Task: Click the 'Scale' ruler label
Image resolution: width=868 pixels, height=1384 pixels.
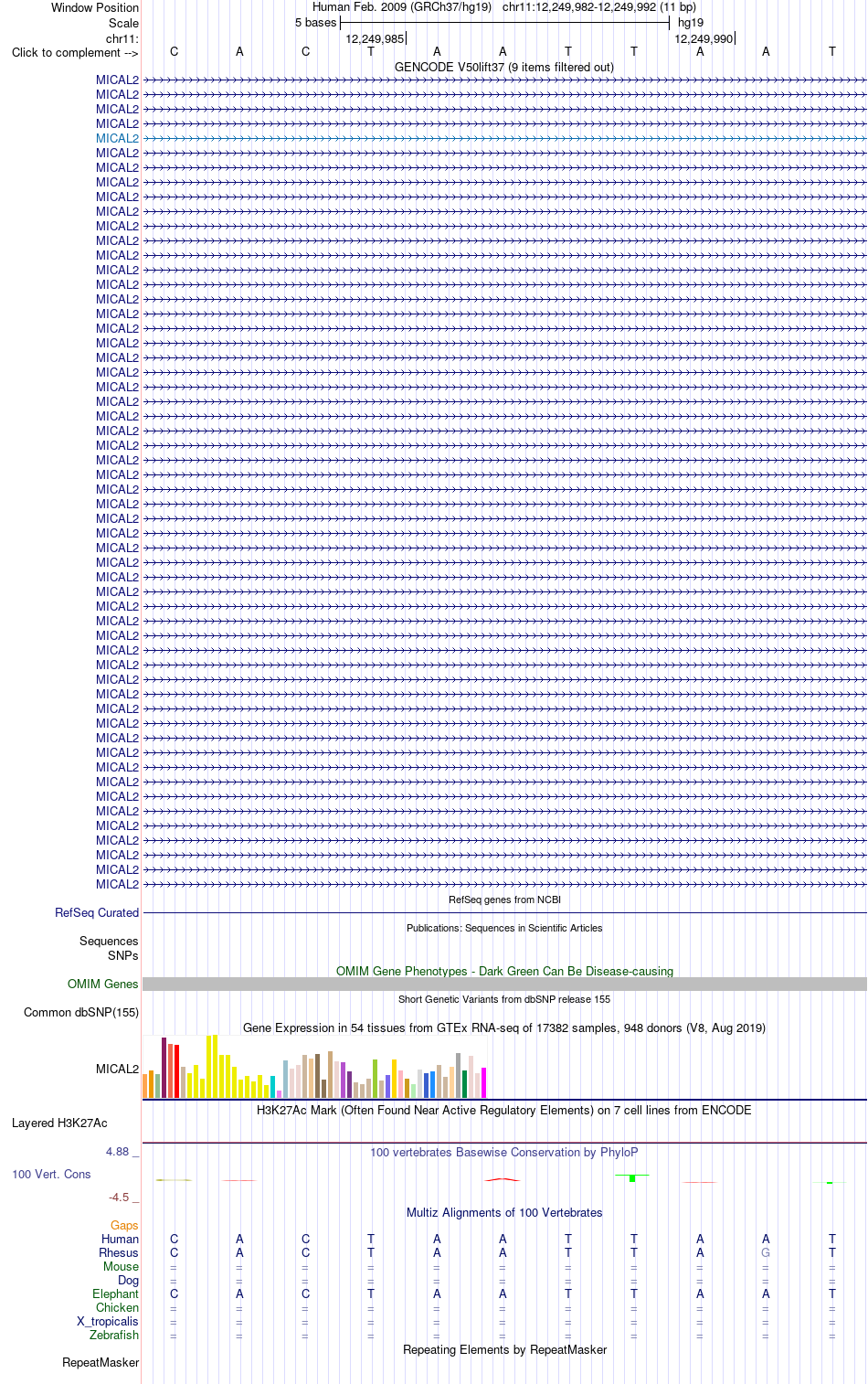Action: click(124, 23)
